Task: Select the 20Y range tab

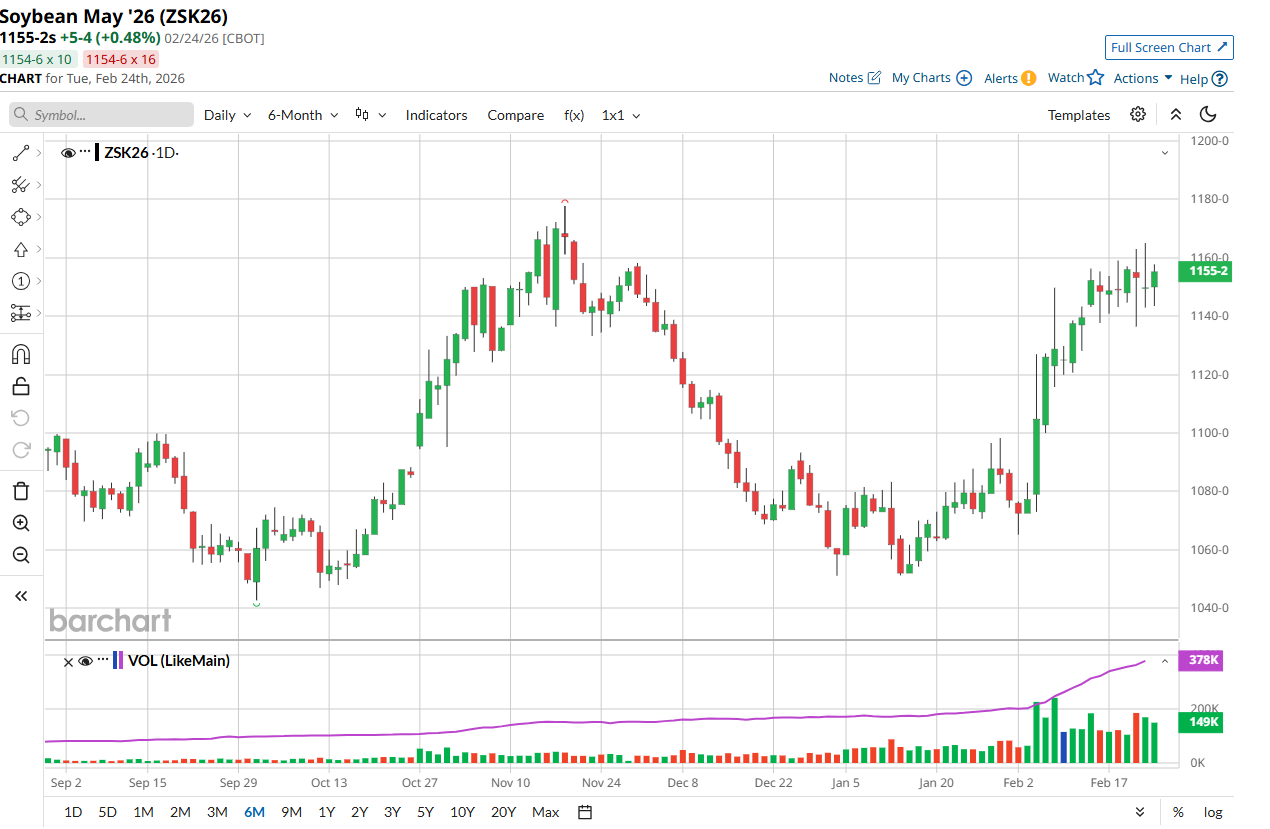Action: [504, 812]
